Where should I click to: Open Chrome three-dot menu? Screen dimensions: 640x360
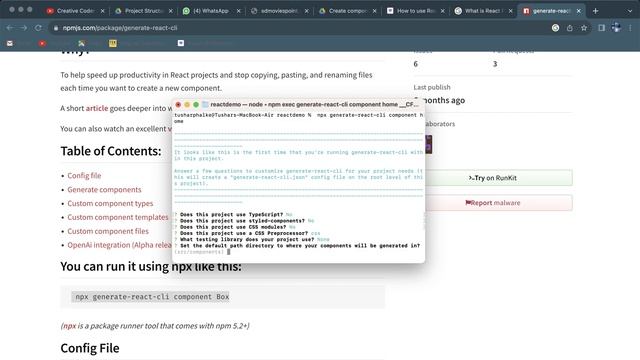pos(630,28)
